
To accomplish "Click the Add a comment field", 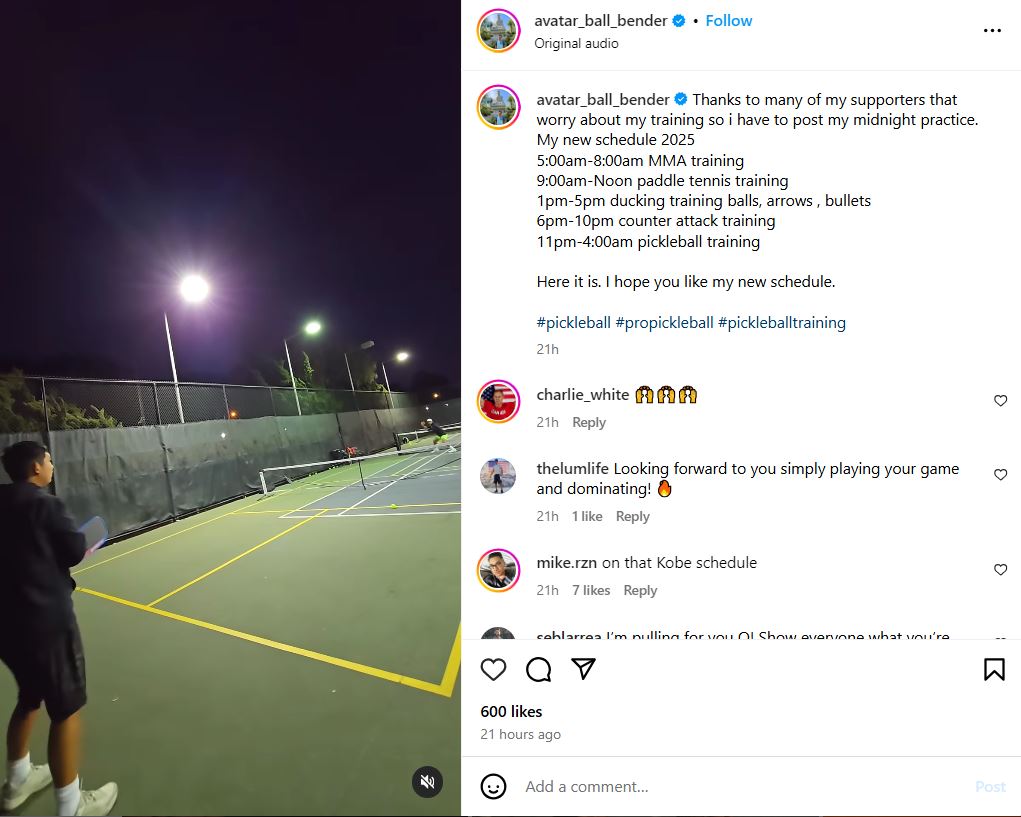I will click(x=742, y=786).
